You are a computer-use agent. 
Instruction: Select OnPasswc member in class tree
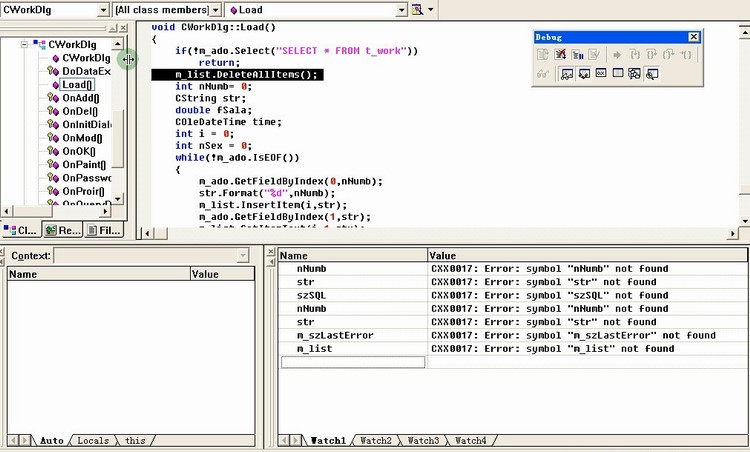87,178
